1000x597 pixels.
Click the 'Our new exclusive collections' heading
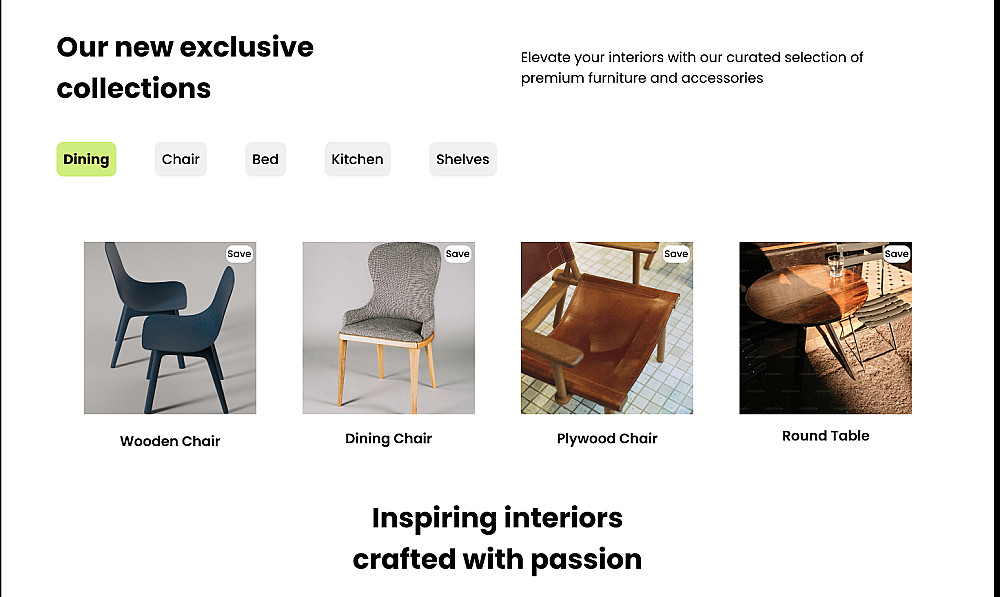[185, 67]
